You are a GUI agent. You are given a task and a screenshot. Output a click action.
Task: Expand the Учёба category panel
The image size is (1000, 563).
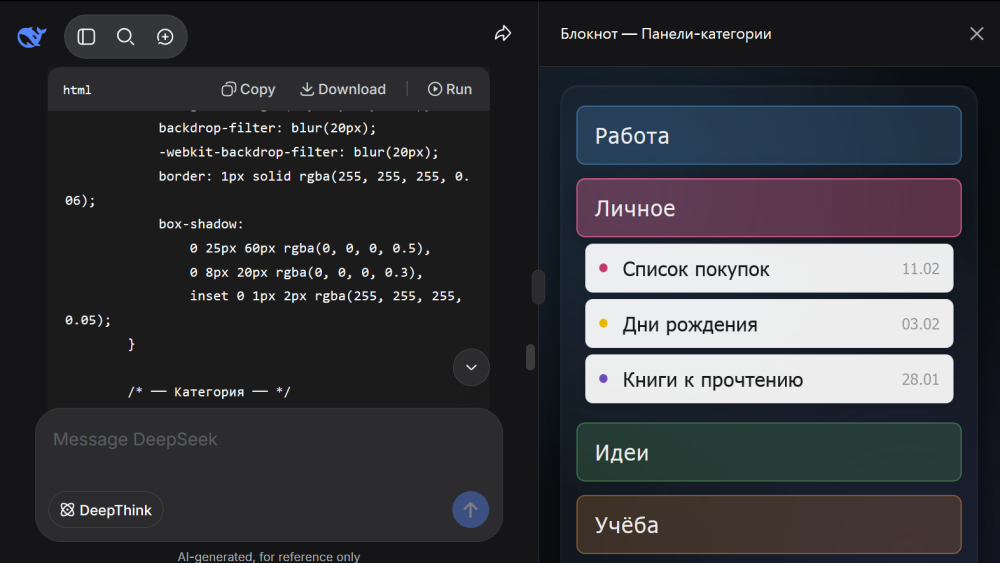(768, 524)
